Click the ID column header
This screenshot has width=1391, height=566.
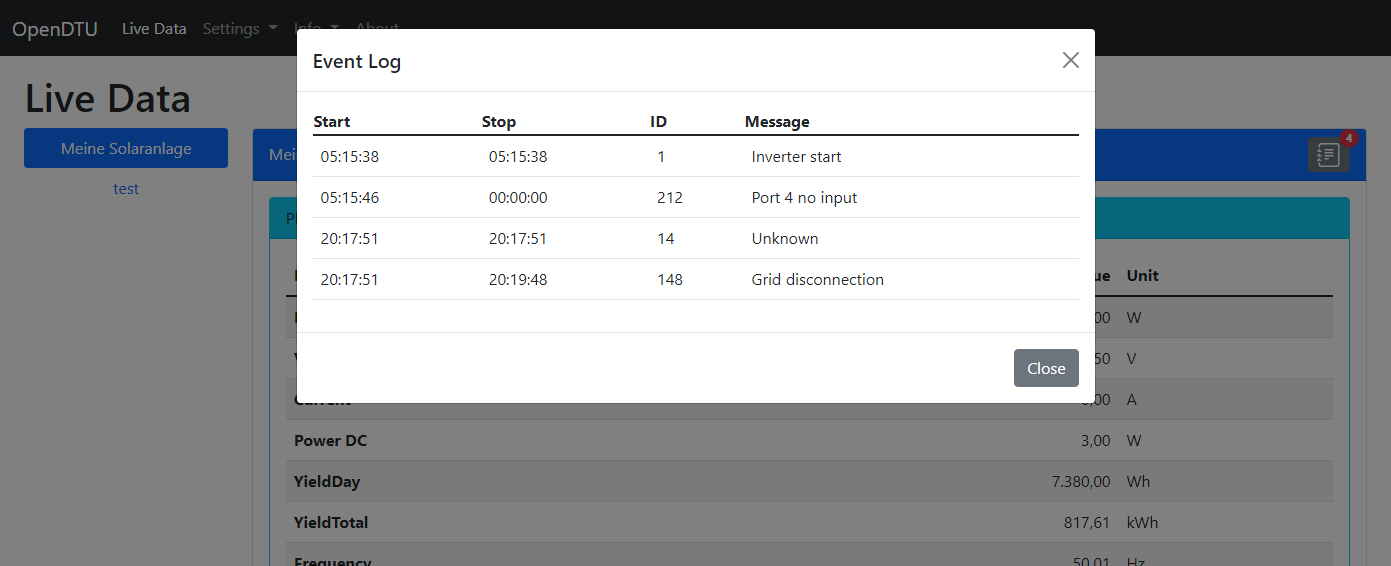click(x=658, y=122)
